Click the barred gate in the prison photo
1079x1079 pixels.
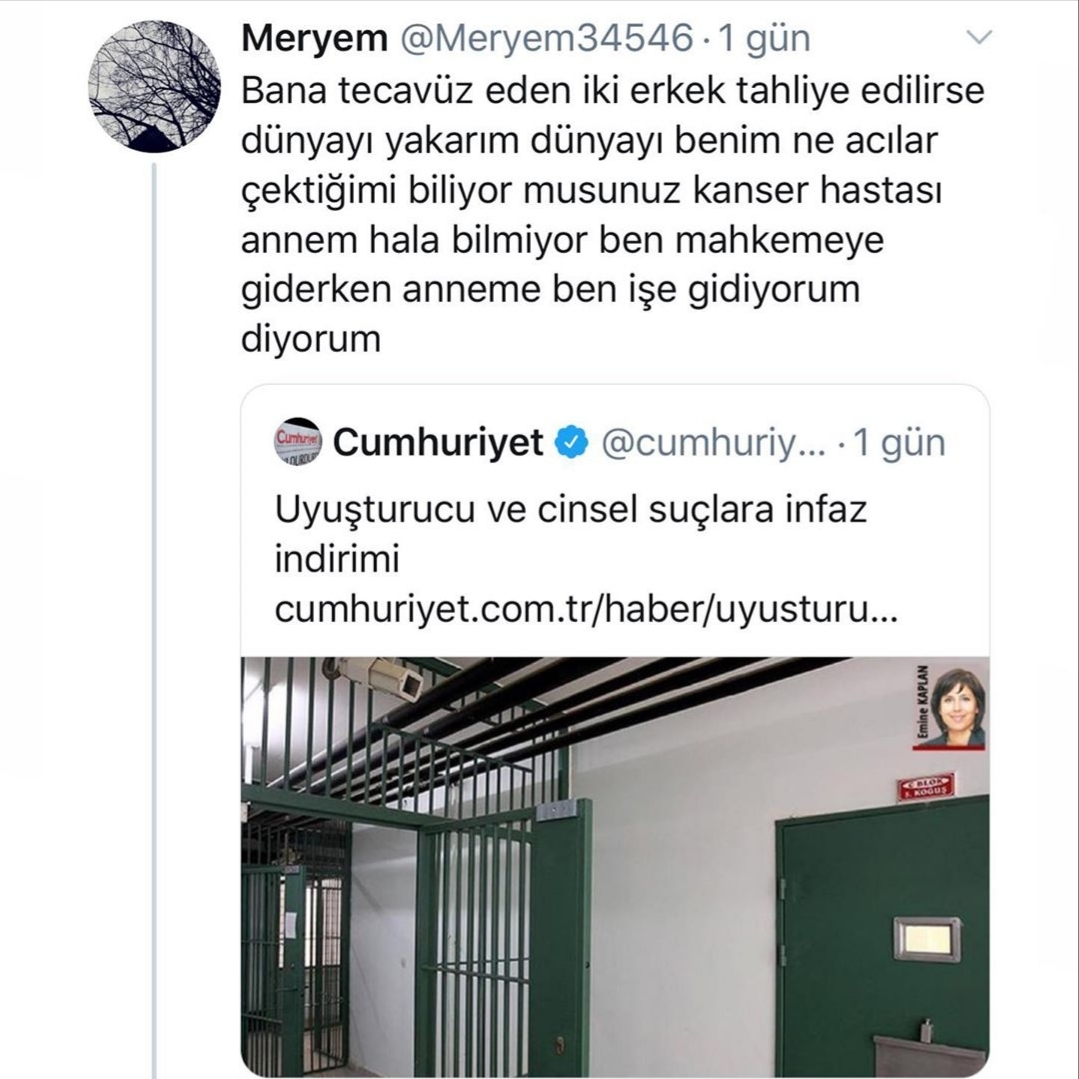tap(505, 937)
